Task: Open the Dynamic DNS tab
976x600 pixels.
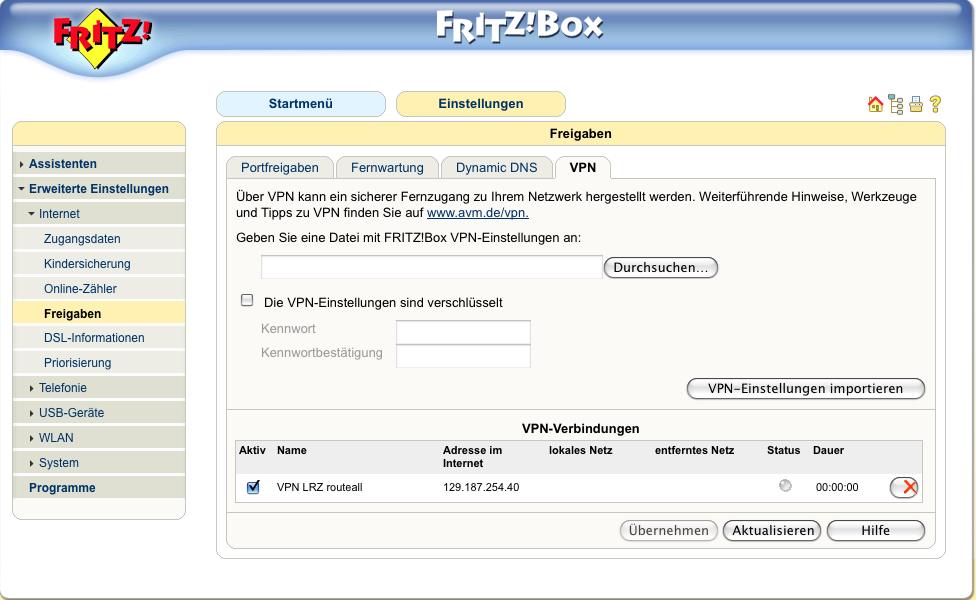Action: pyautogui.click(x=497, y=168)
